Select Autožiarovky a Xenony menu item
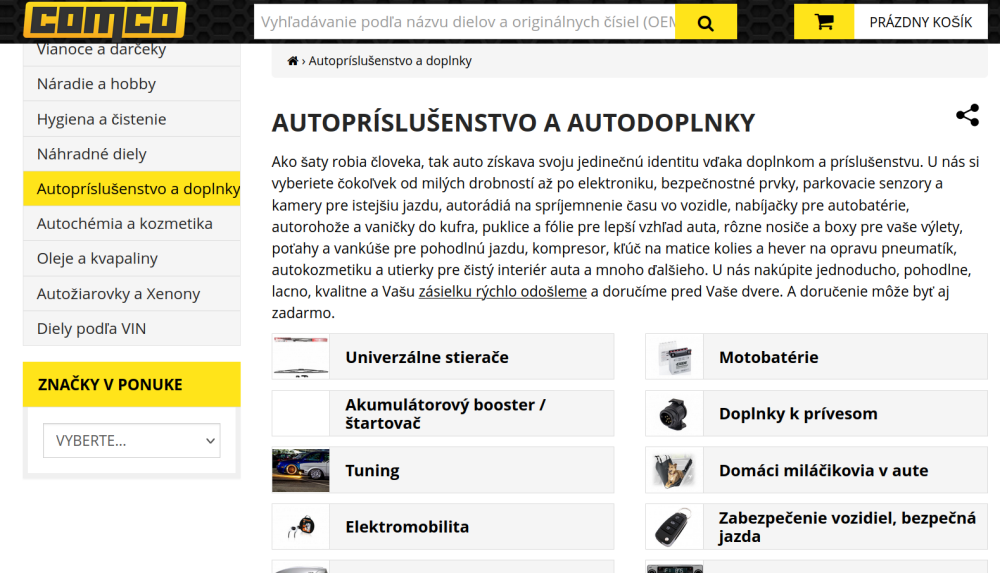This screenshot has width=1000, height=573. point(132,294)
